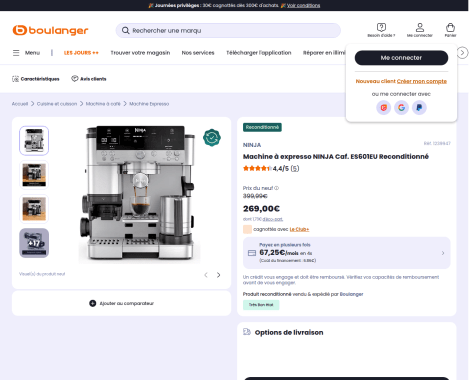This screenshot has width=475, height=380.
Task: Open the Avis clients tab
Action: click(x=89, y=79)
